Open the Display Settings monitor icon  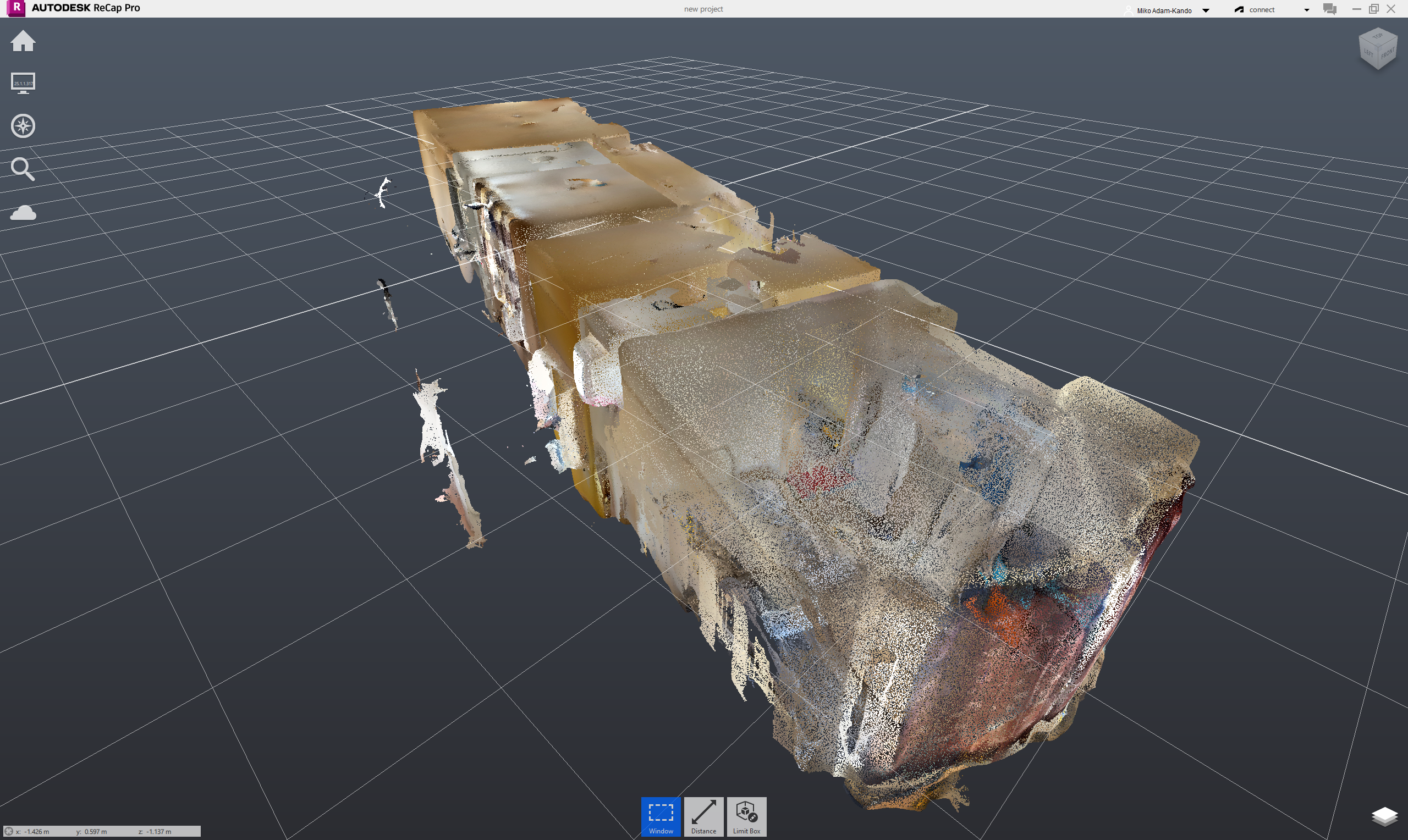[23, 82]
